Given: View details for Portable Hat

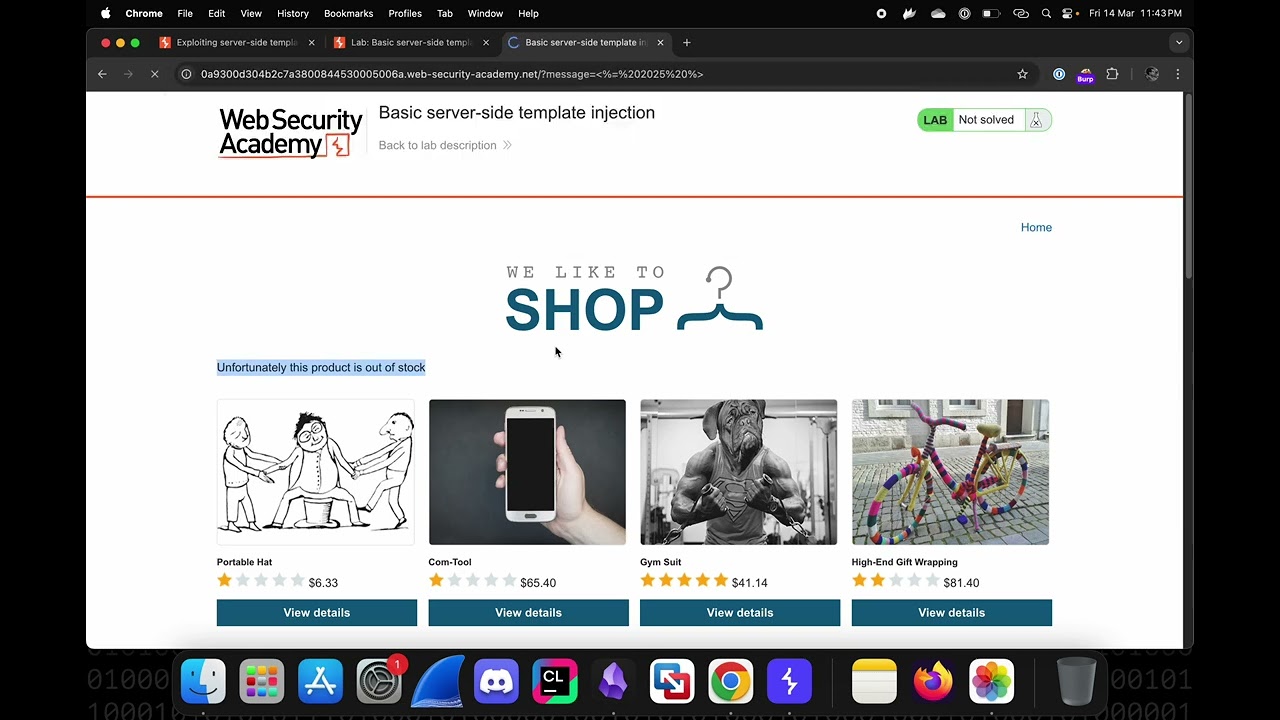Looking at the screenshot, I should pos(317,613).
